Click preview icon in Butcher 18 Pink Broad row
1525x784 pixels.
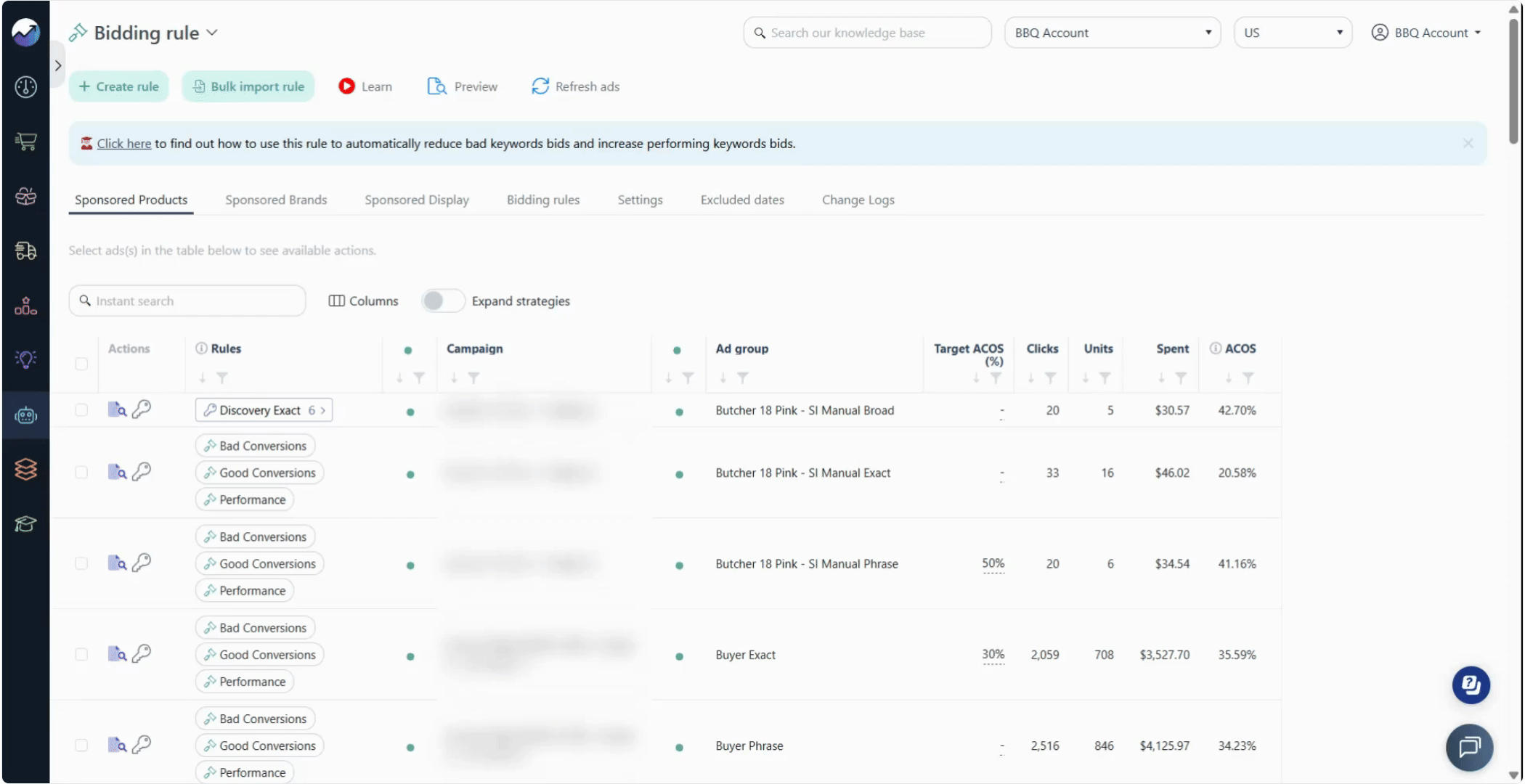pos(118,409)
